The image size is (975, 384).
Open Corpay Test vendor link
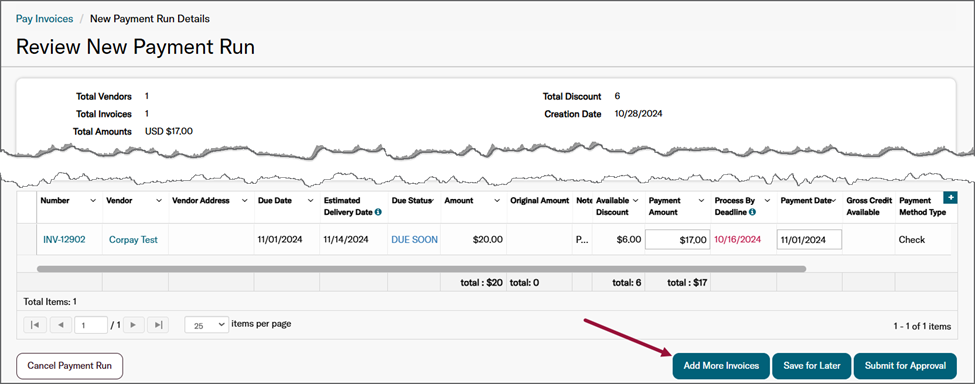(133, 239)
